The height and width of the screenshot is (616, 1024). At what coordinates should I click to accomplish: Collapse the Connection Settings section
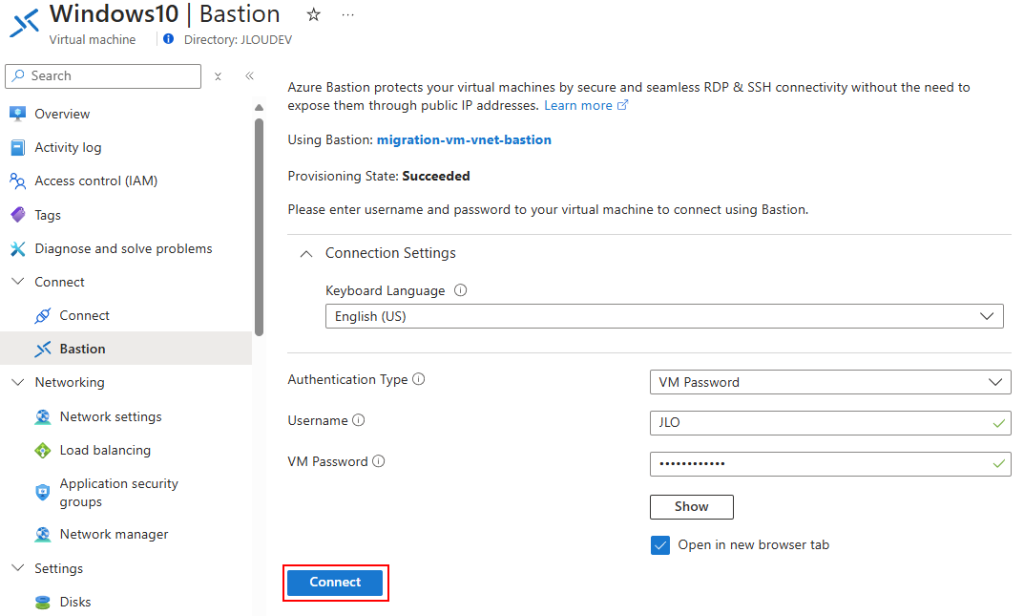[x=306, y=253]
